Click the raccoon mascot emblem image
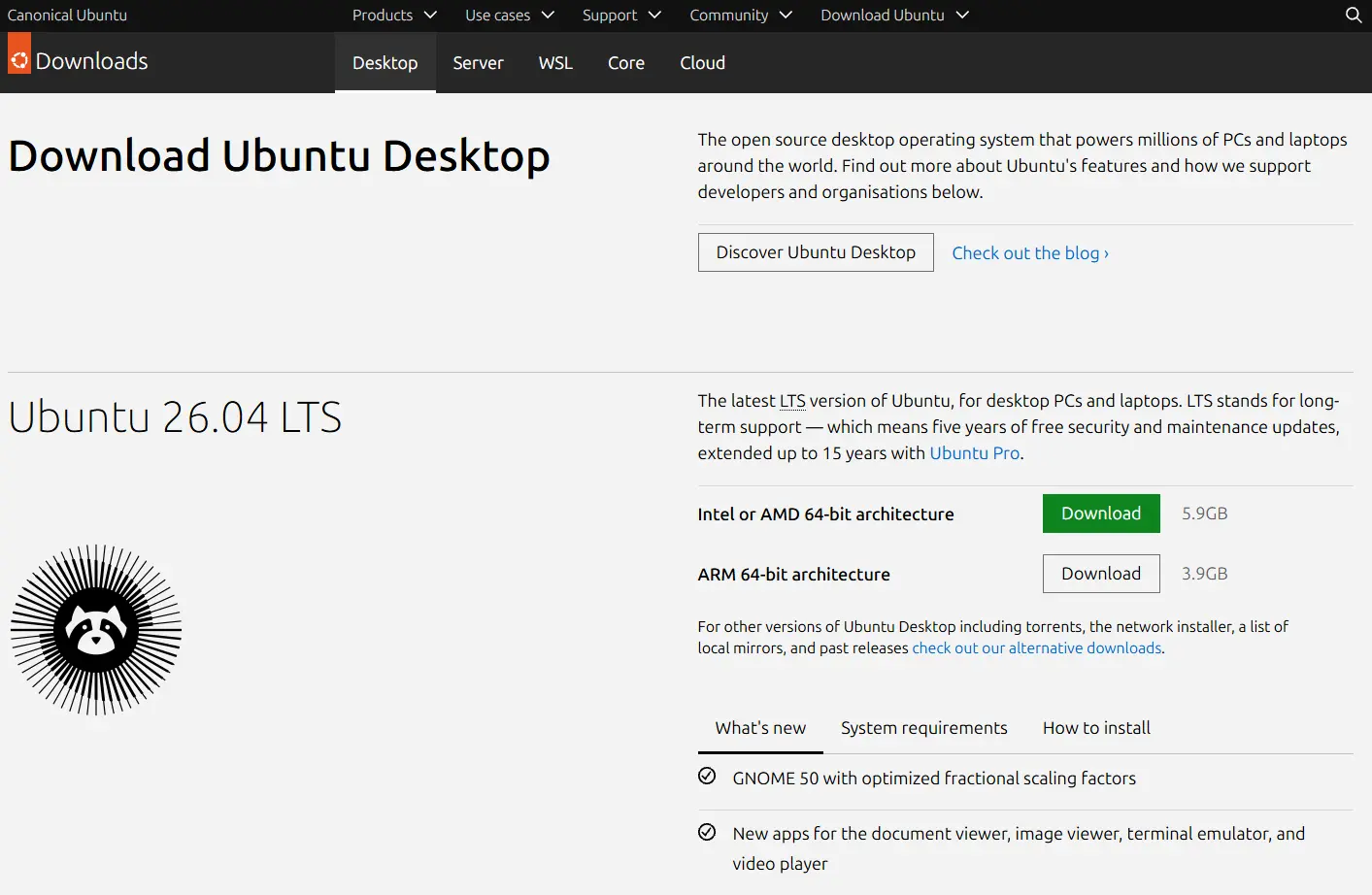The width and height of the screenshot is (1372, 895). coord(96,630)
